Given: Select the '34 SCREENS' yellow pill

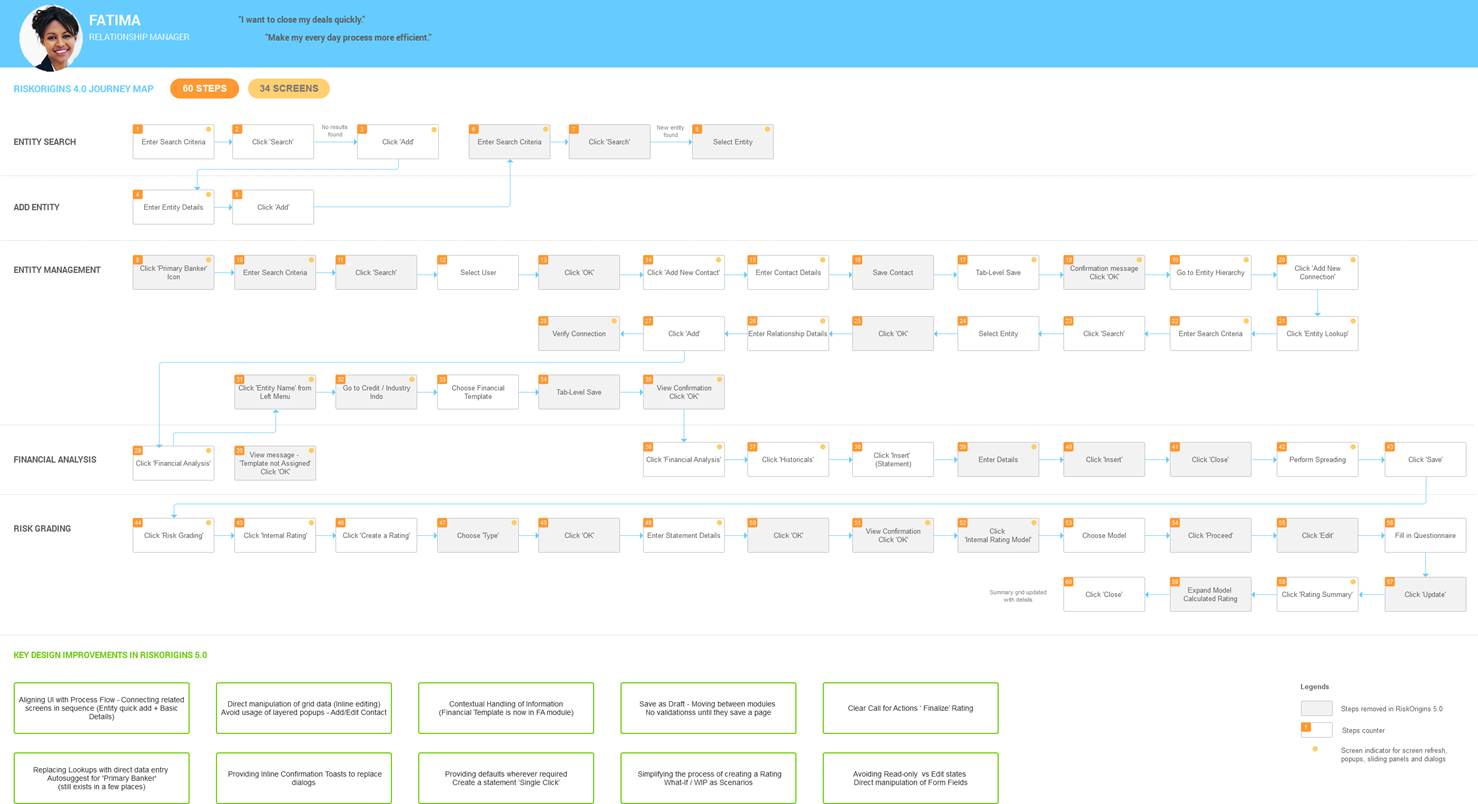Looking at the screenshot, I should point(288,89).
